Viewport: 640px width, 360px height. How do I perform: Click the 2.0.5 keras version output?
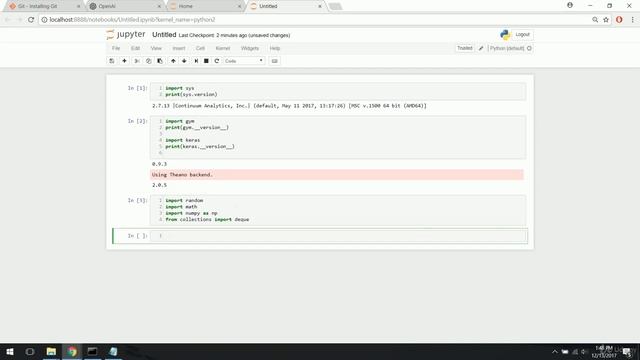coord(159,185)
